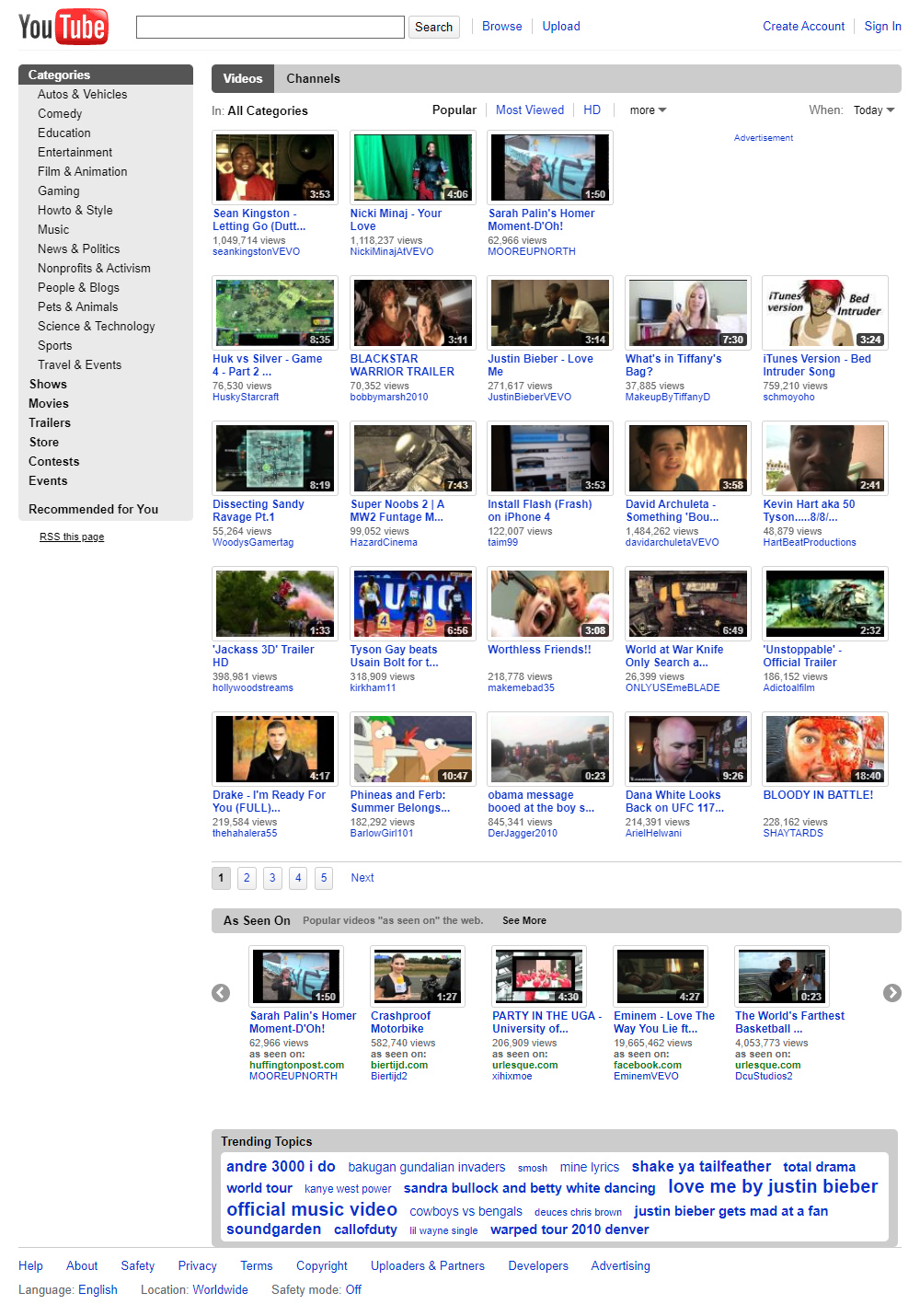Select the HD filter

click(592, 110)
